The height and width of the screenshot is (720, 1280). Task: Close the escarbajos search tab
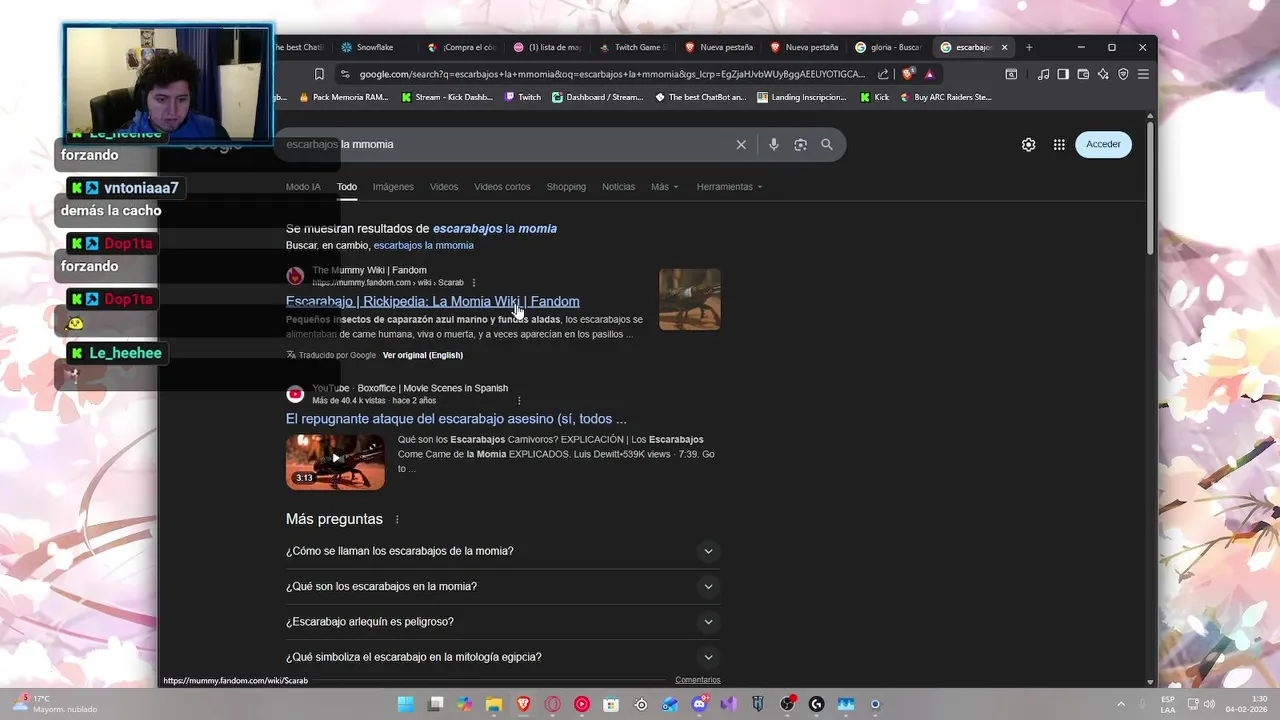coord(1004,47)
